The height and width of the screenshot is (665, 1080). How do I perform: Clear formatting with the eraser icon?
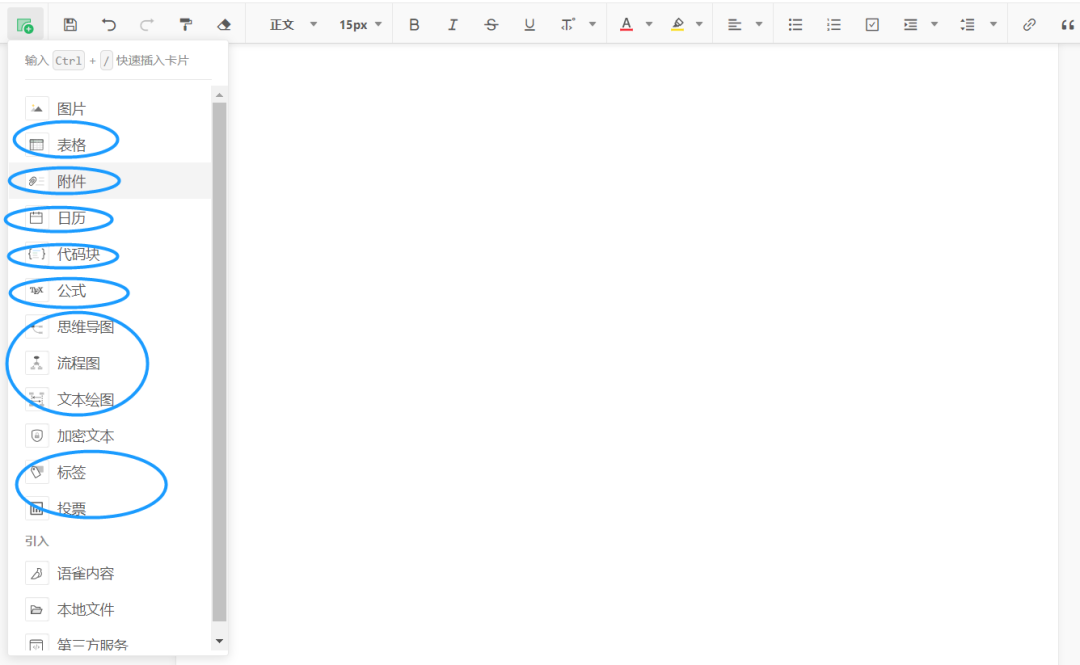(x=224, y=25)
